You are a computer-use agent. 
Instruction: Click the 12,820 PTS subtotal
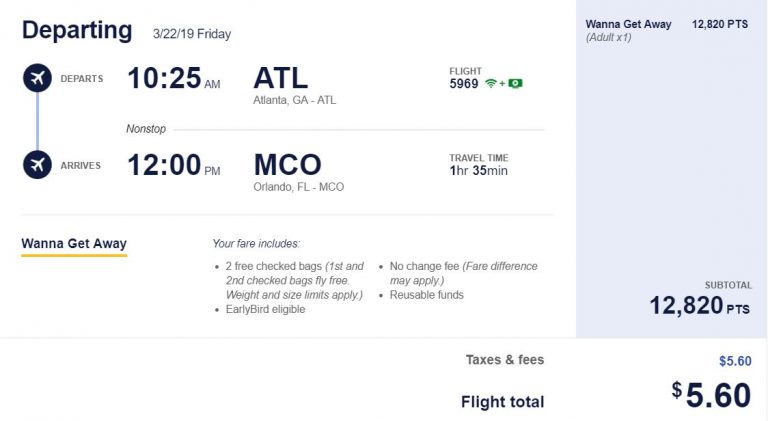[699, 306]
